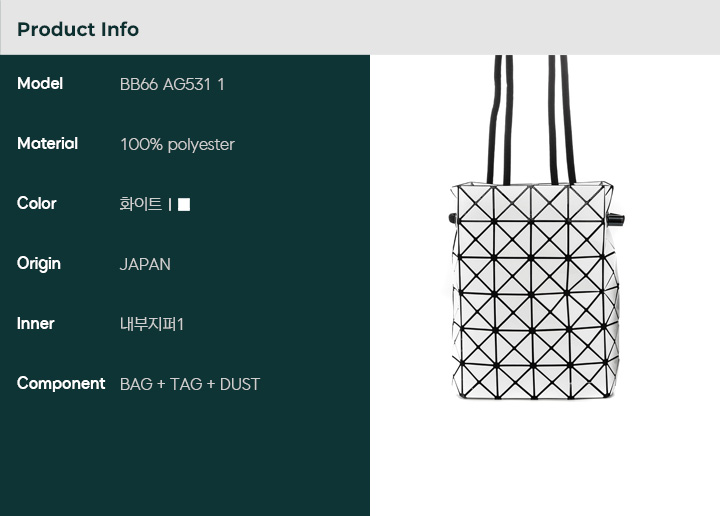Click the white color swatch square
This screenshot has width=720, height=516.
pyautogui.click(x=184, y=204)
